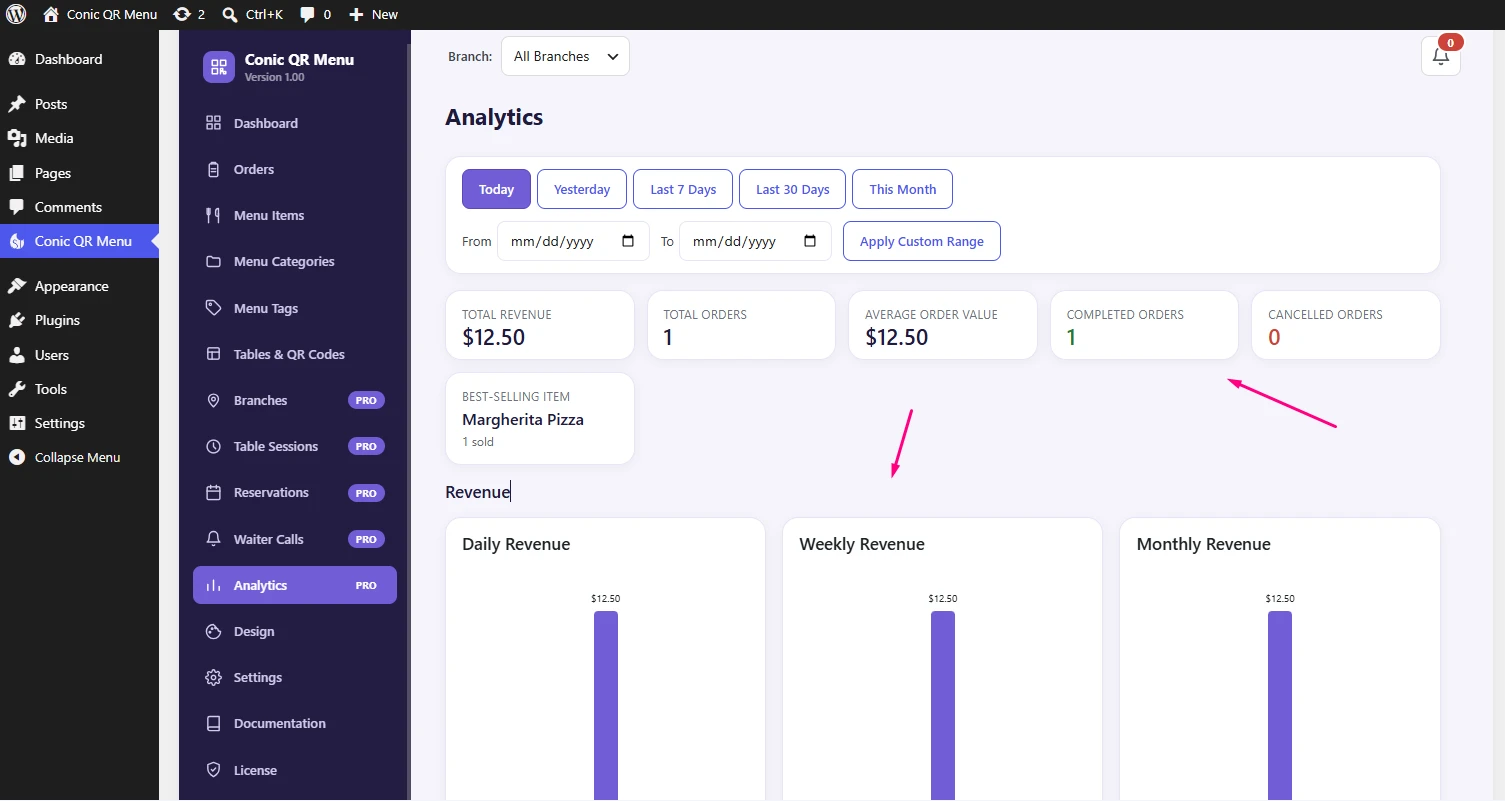The height and width of the screenshot is (801, 1505).
Task: Open WordPress Pages menu item
Action: [79, 173]
